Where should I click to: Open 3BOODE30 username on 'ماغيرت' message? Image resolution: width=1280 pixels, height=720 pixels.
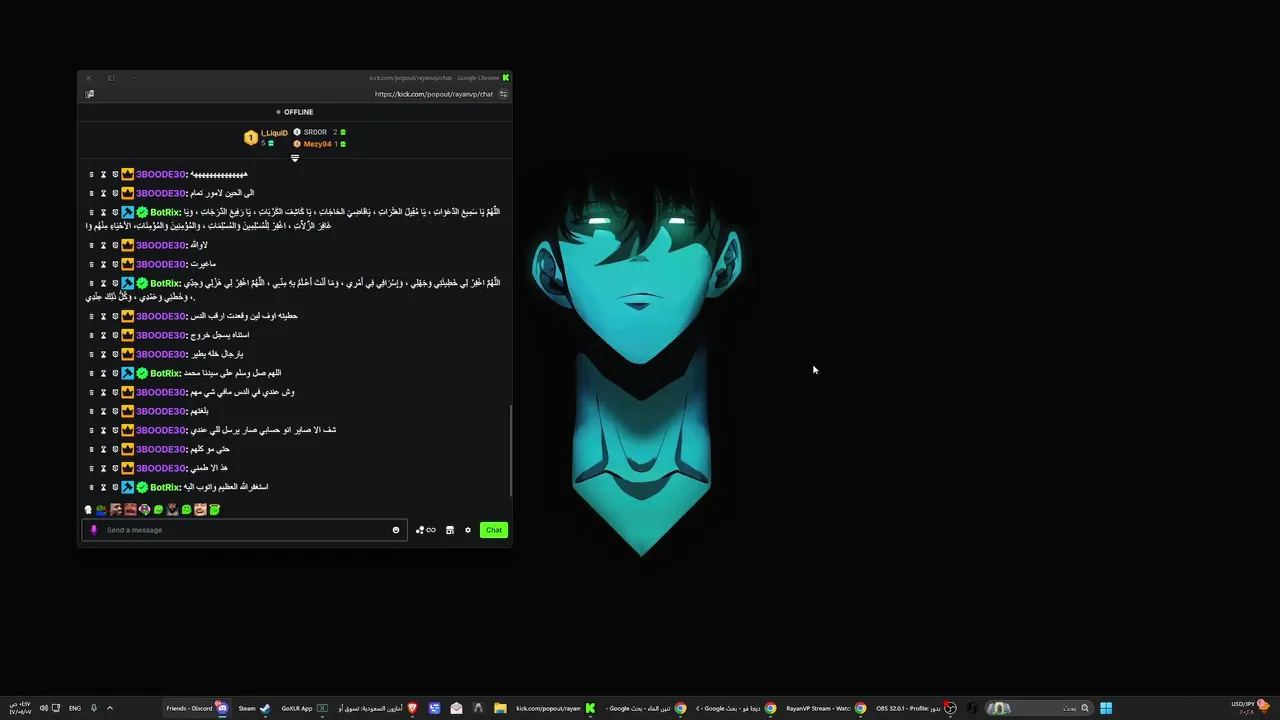pos(161,264)
